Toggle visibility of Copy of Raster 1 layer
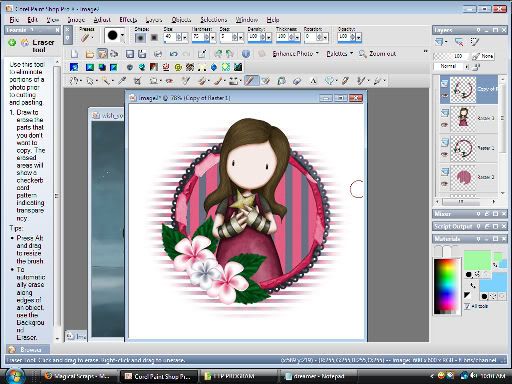512x384 pixels. [445, 96]
